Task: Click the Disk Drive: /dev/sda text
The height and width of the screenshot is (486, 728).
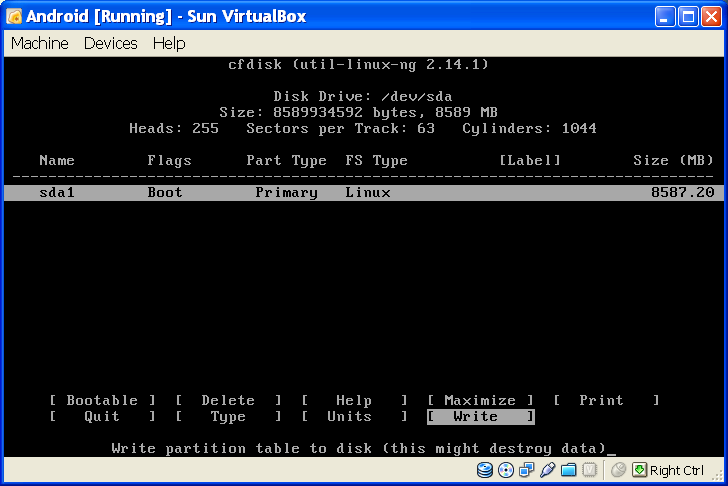Action: coord(363,96)
